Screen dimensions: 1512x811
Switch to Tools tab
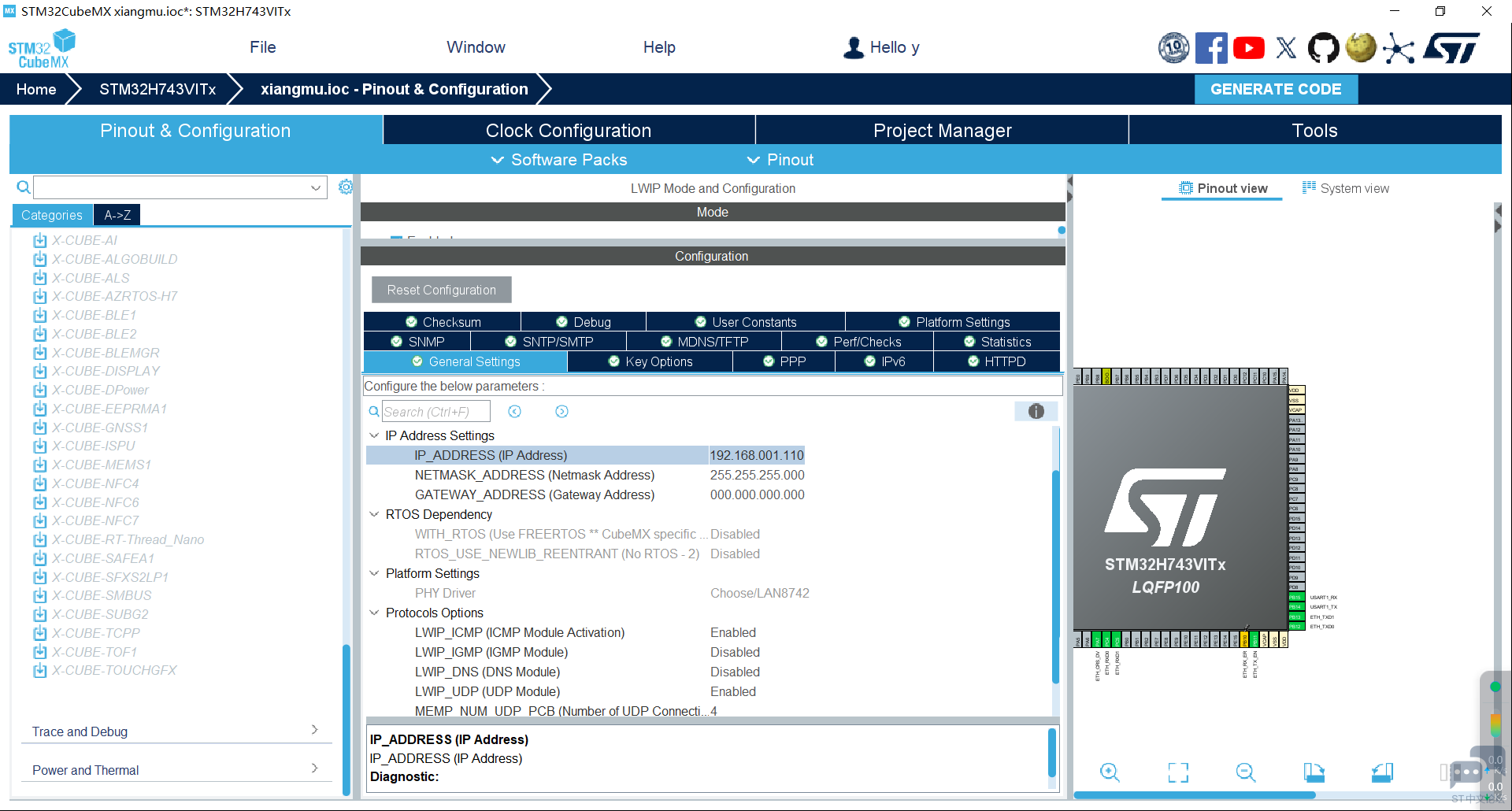click(x=1315, y=131)
